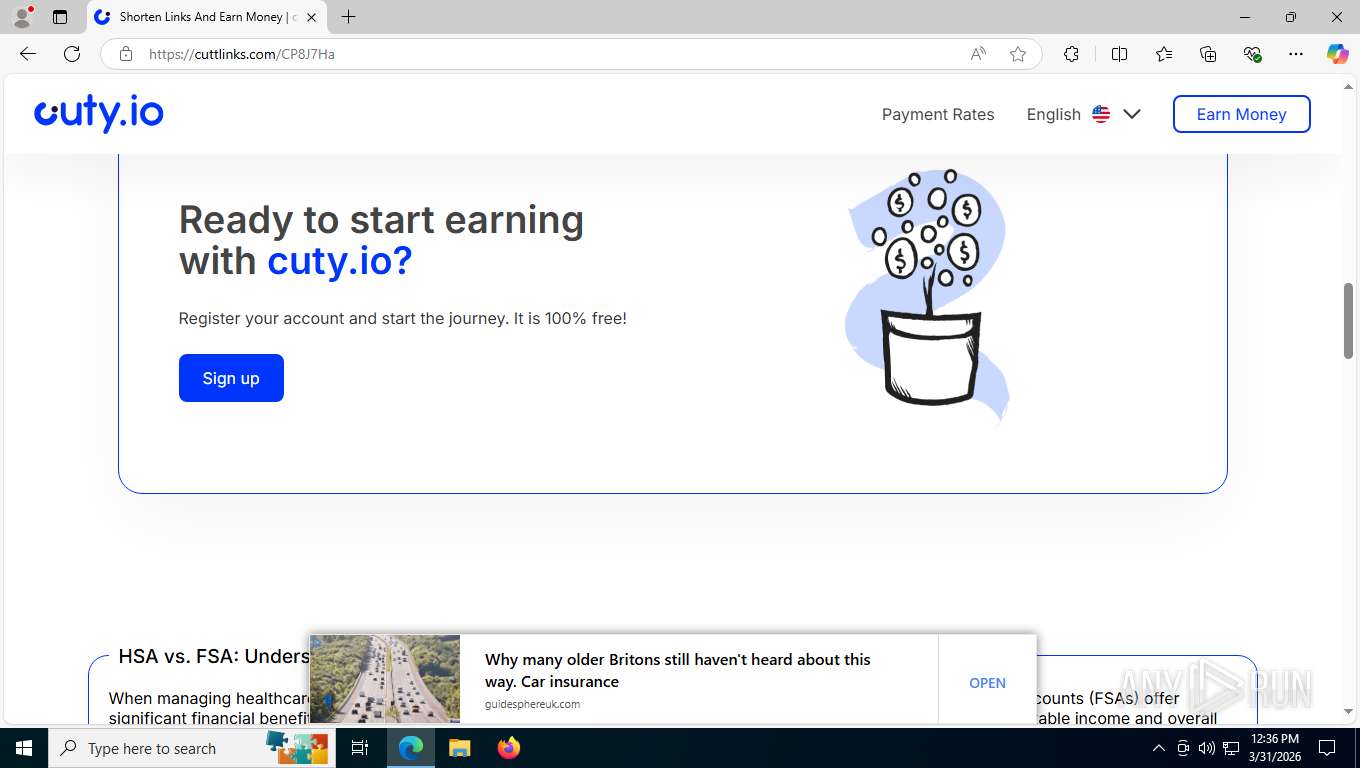This screenshot has width=1360, height=768.
Task: Toggle split screen view
Action: [1119, 54]
